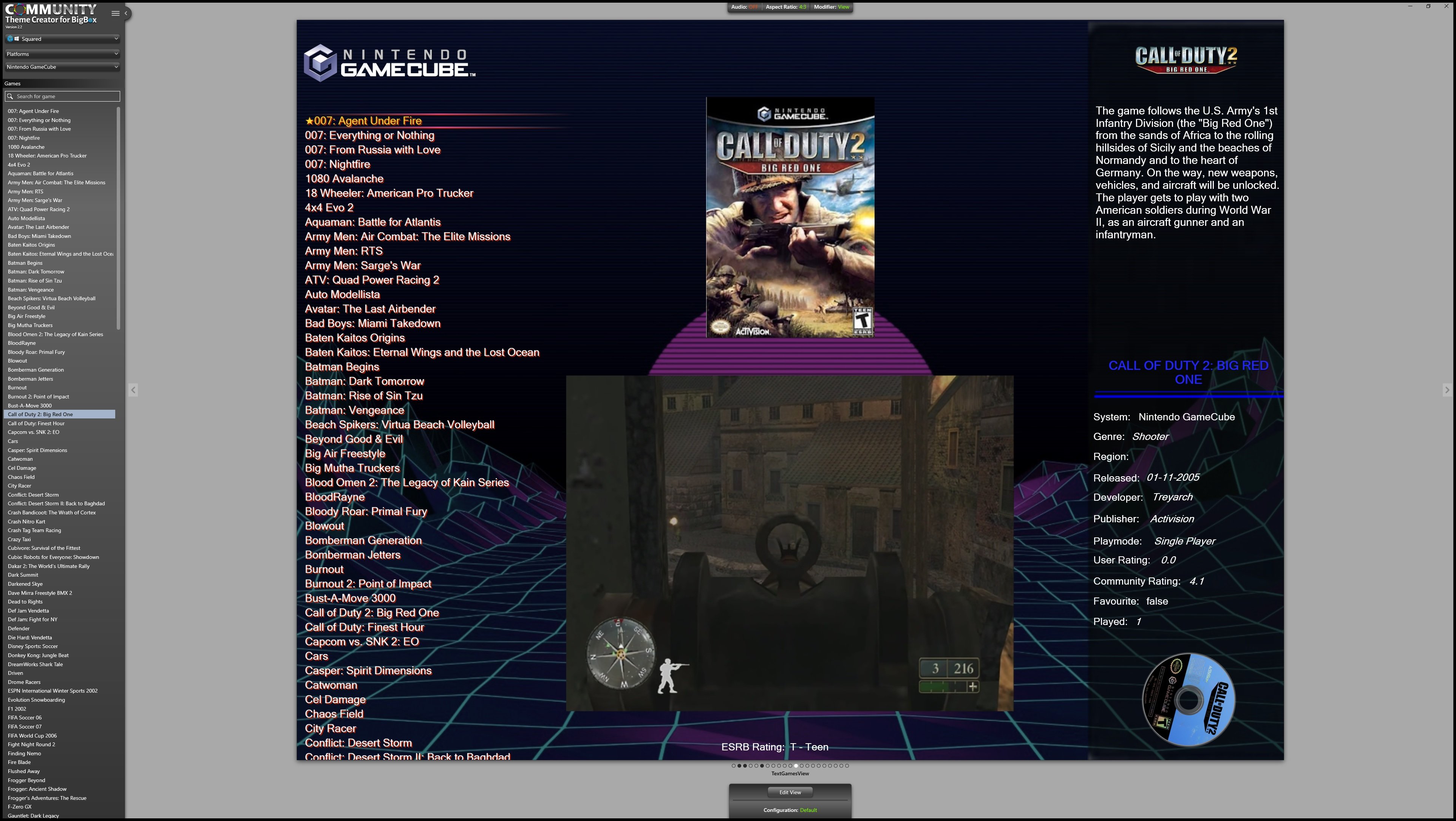
Task: Select Bust-A-Move 3000 in sidebar list
Action: click(x=30, y=406)
